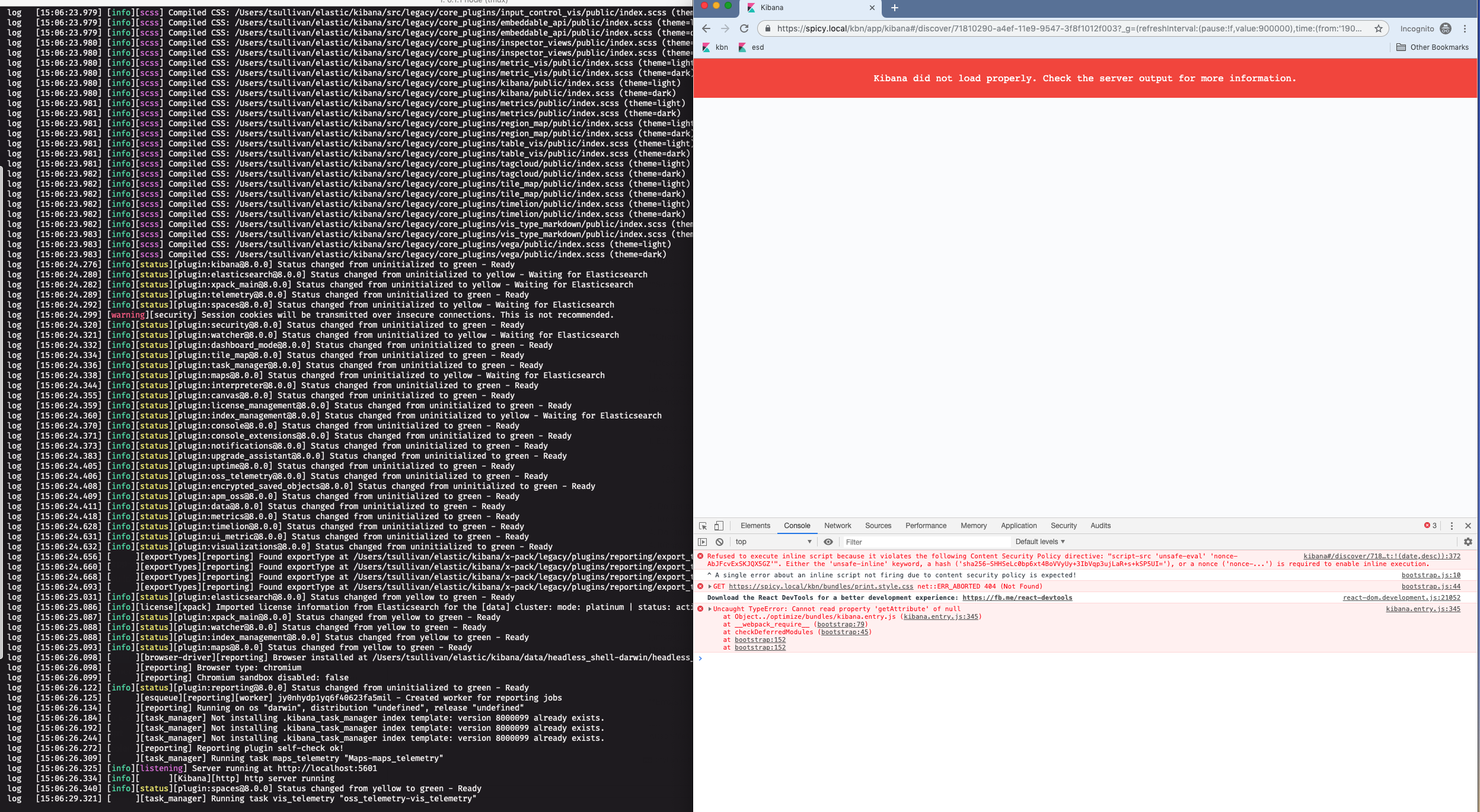Open console settings gear icon
1480x812 pixels.
coord(1468,542)
